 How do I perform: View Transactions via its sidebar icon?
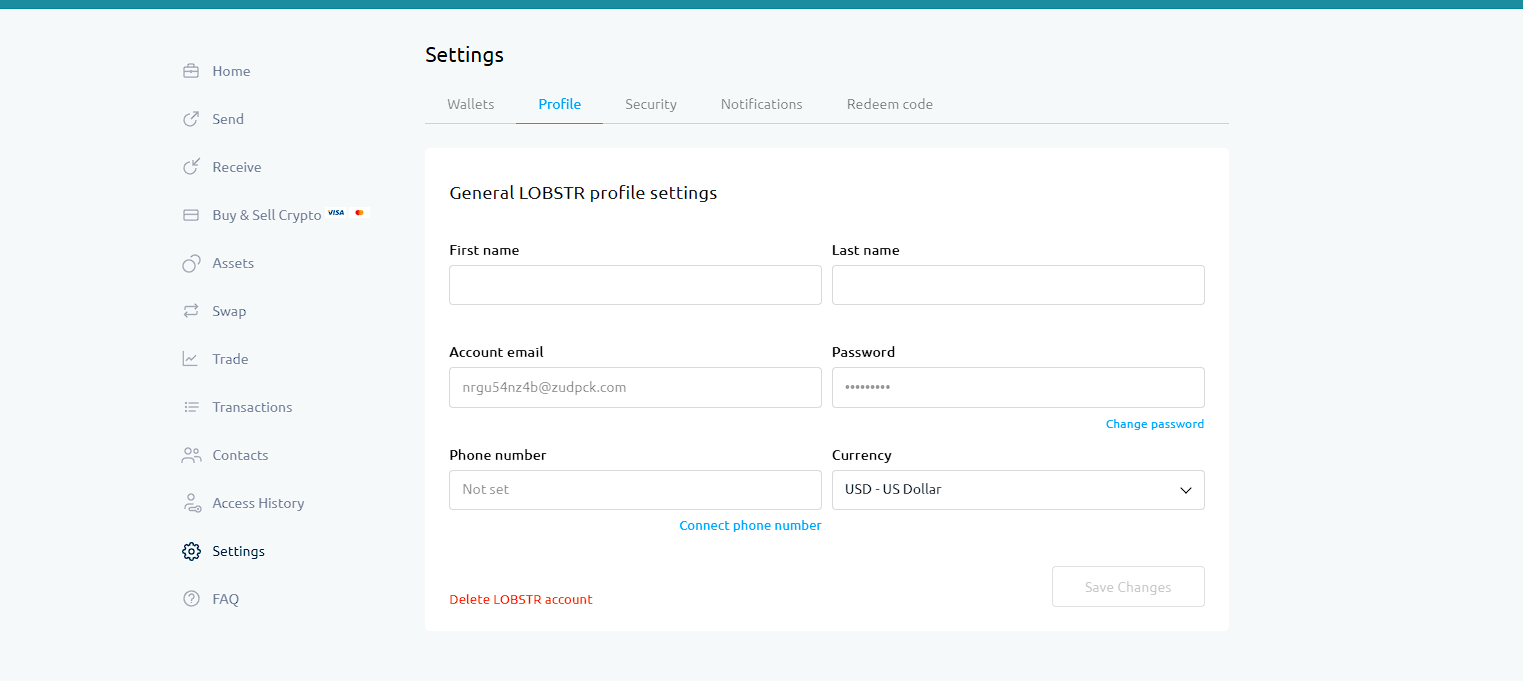click(191, 406)
